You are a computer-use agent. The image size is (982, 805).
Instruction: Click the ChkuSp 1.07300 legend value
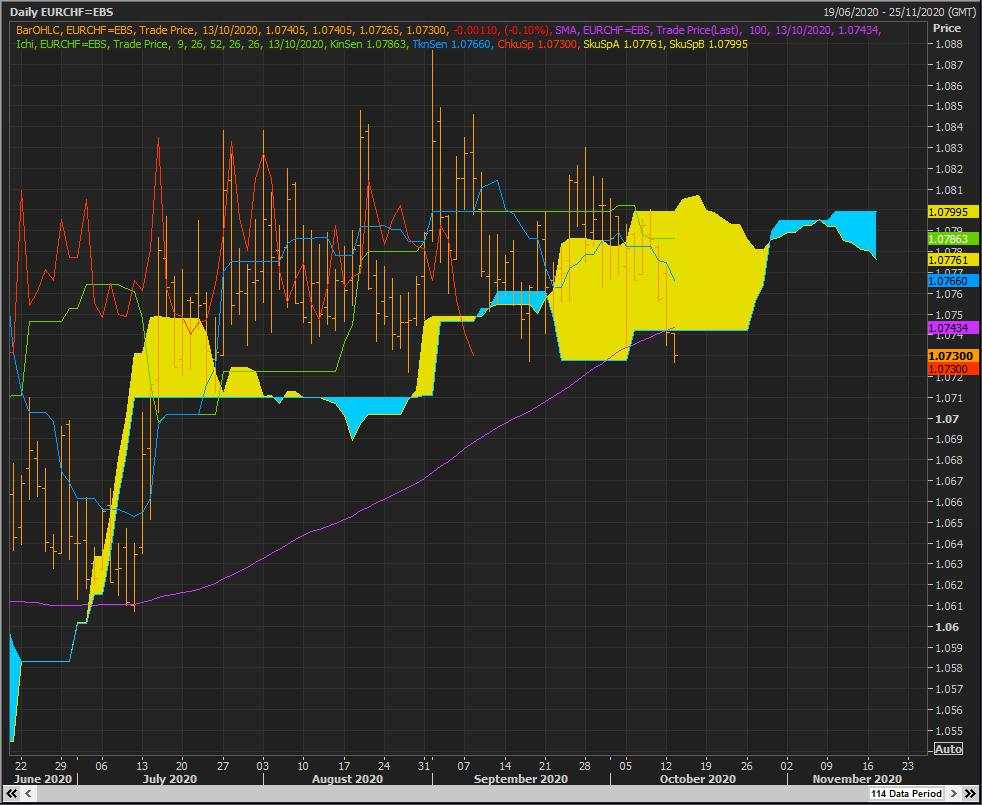[x=537, y=44]
